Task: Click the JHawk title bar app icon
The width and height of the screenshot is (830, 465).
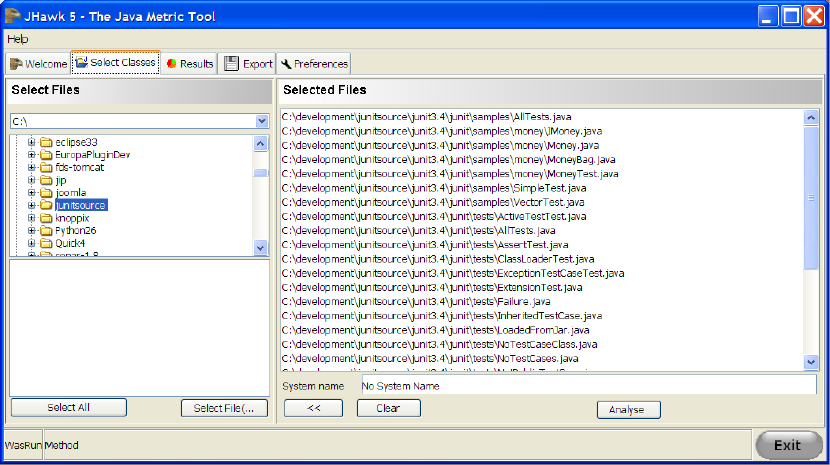Action: [x=13, y=15]
